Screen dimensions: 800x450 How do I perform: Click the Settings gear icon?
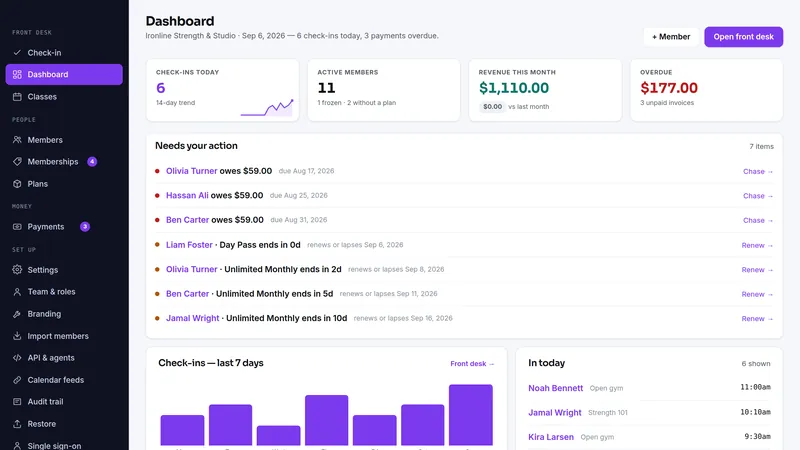pos(17,269)
